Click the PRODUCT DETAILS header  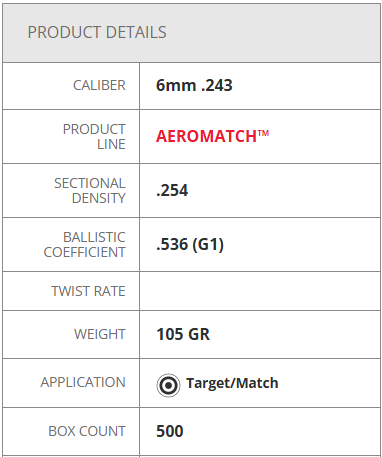97,32
